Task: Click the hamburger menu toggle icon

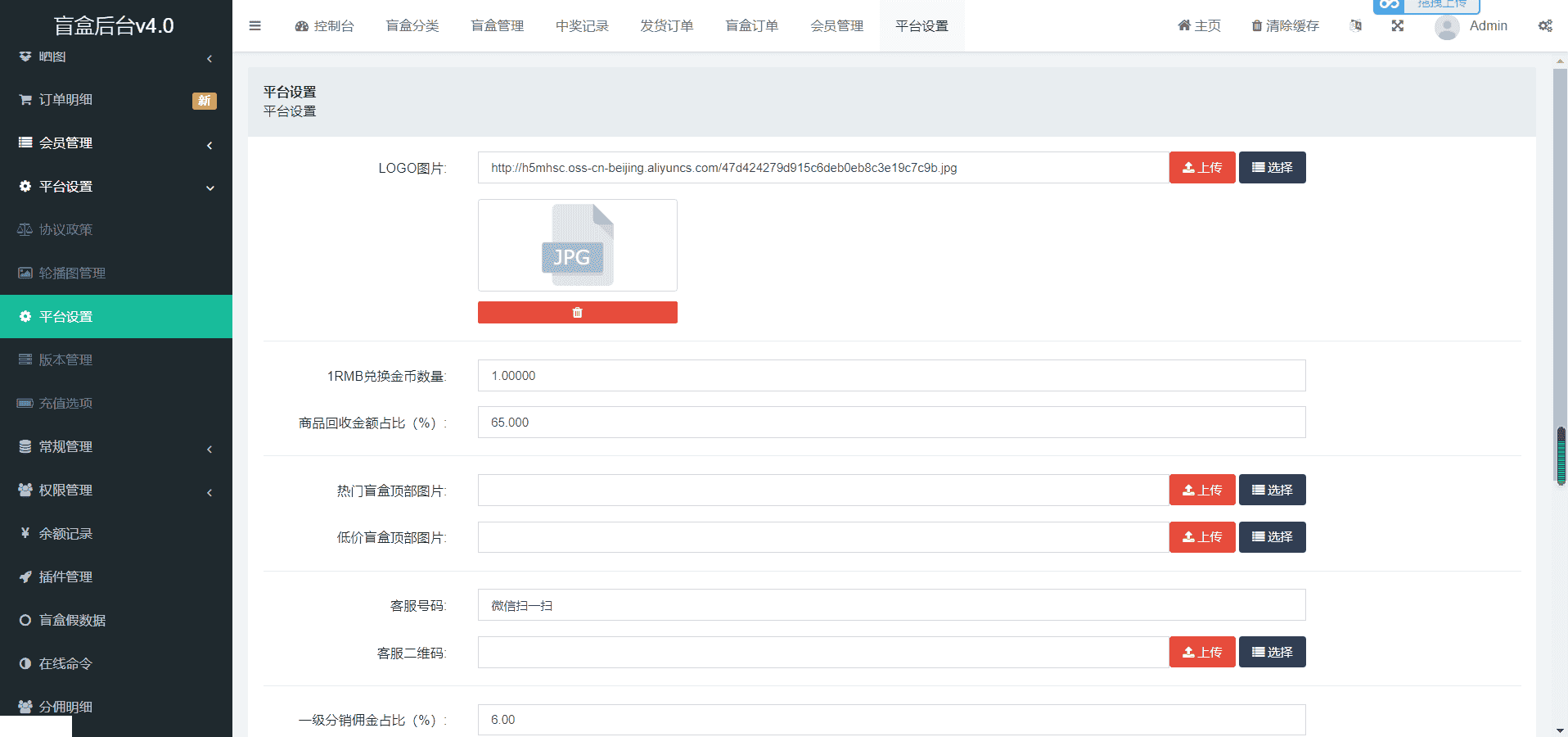Action: pos(255,26)
